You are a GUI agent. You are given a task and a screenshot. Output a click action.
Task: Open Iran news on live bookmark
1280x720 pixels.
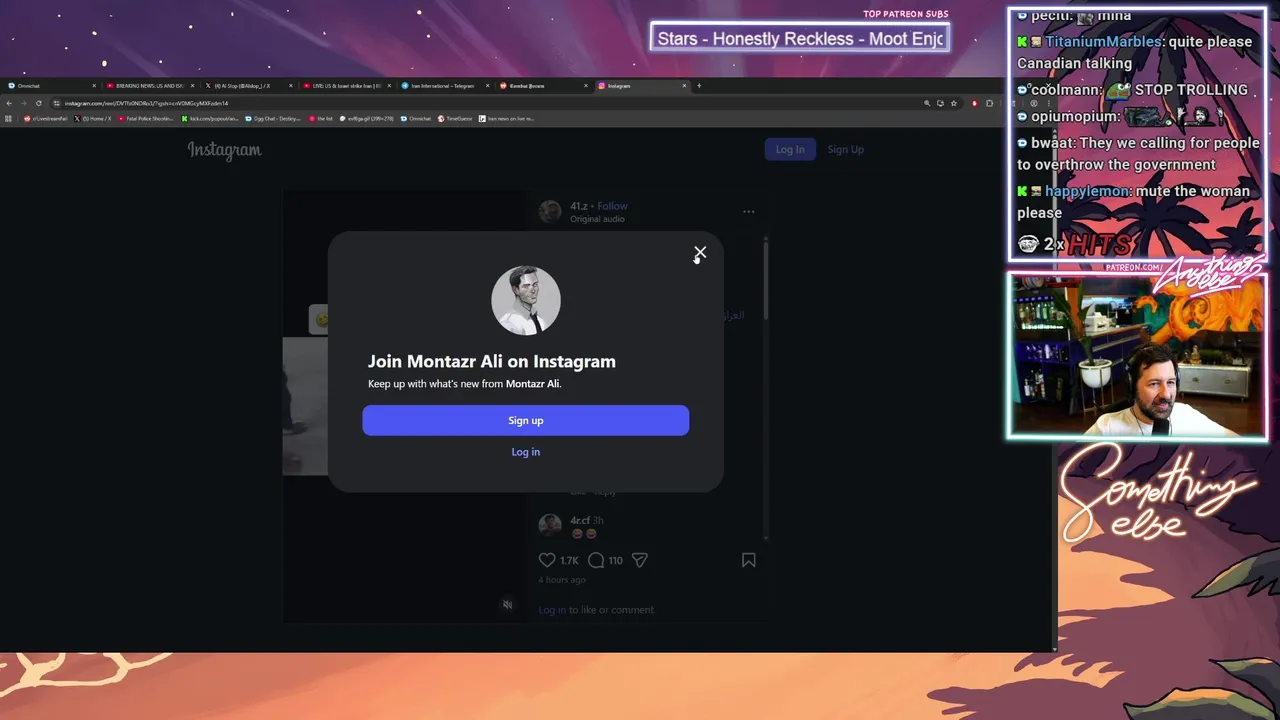507,118
